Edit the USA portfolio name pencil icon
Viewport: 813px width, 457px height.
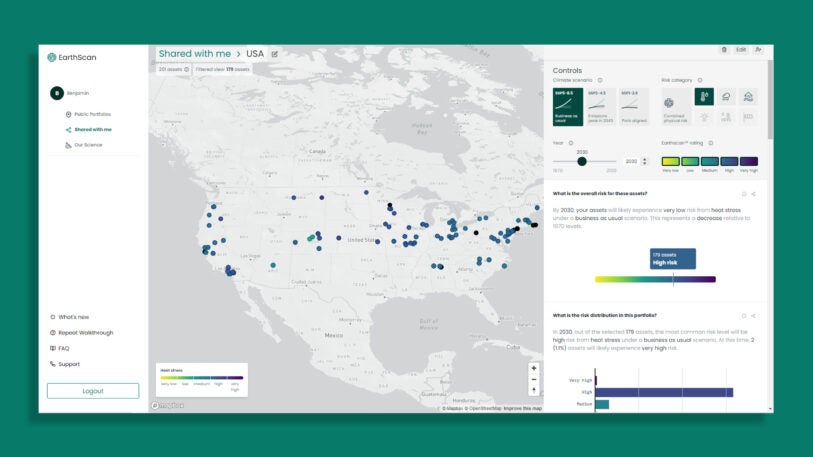coord(275,54)
